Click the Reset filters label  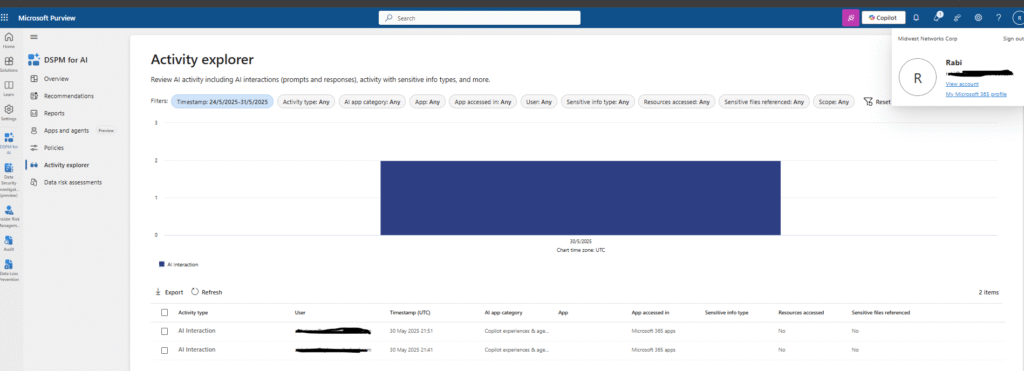[x=883, y=102]
